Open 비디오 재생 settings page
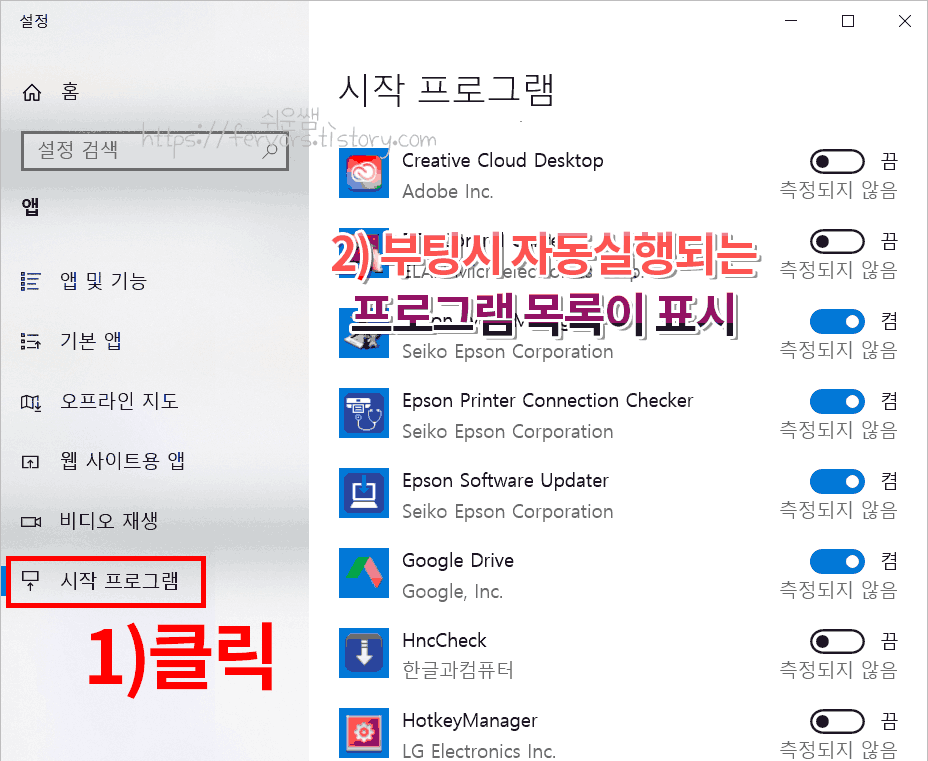The height and width of the screenshot is (761, 928). pos(89,521)
